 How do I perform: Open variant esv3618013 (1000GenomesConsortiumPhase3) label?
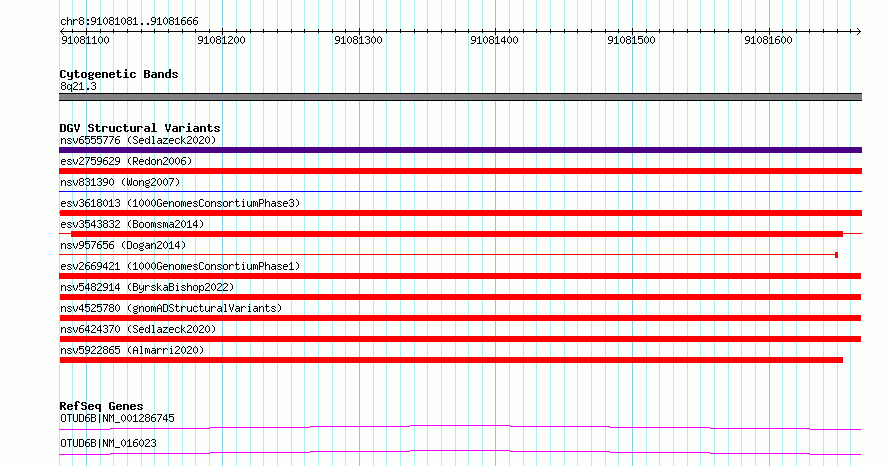(x=180, y=203)
